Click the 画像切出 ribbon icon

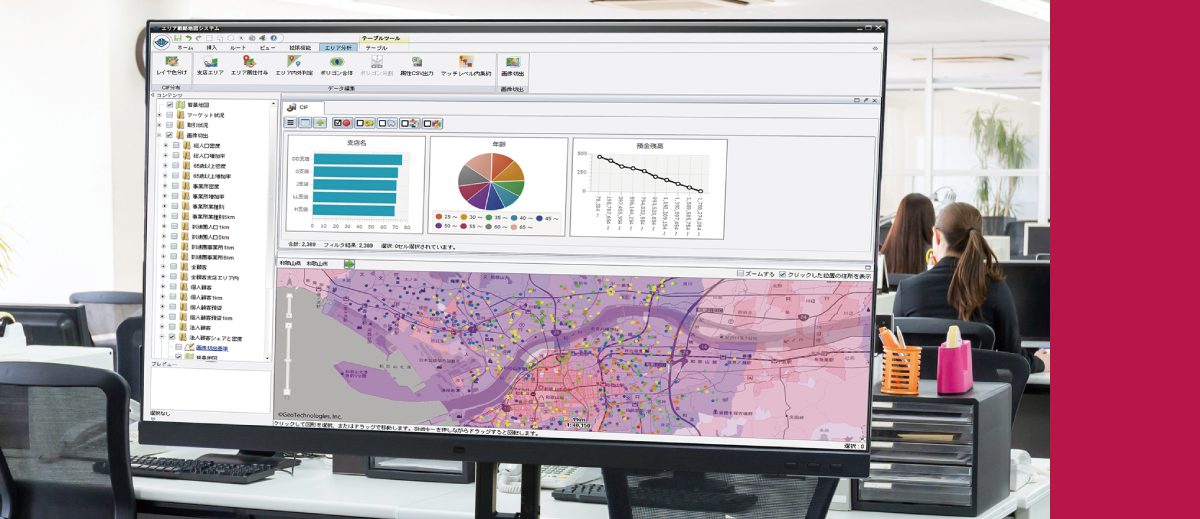point(513,63)
